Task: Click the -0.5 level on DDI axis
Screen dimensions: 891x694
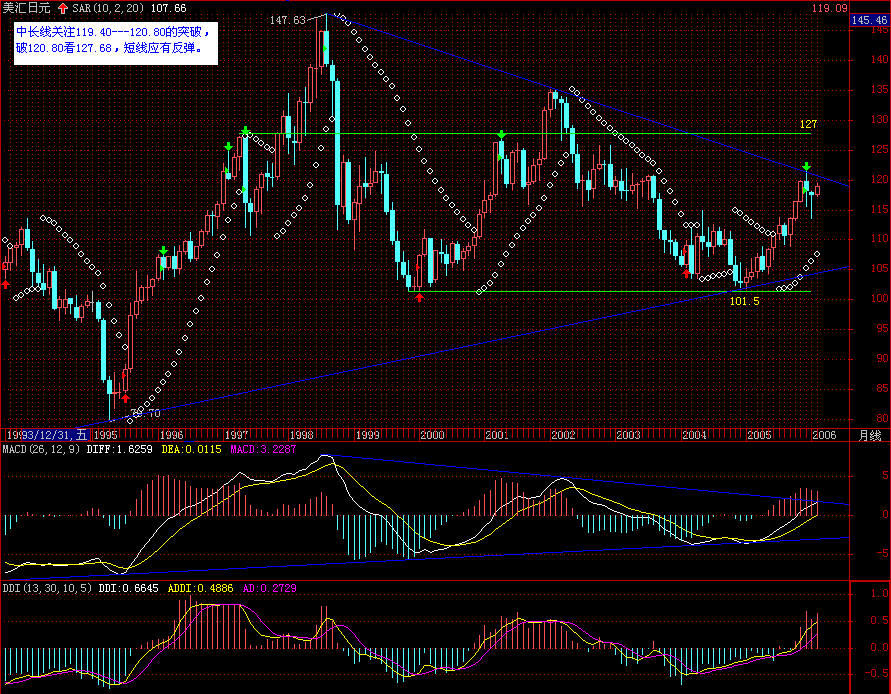Action: (x=878, y=674)
